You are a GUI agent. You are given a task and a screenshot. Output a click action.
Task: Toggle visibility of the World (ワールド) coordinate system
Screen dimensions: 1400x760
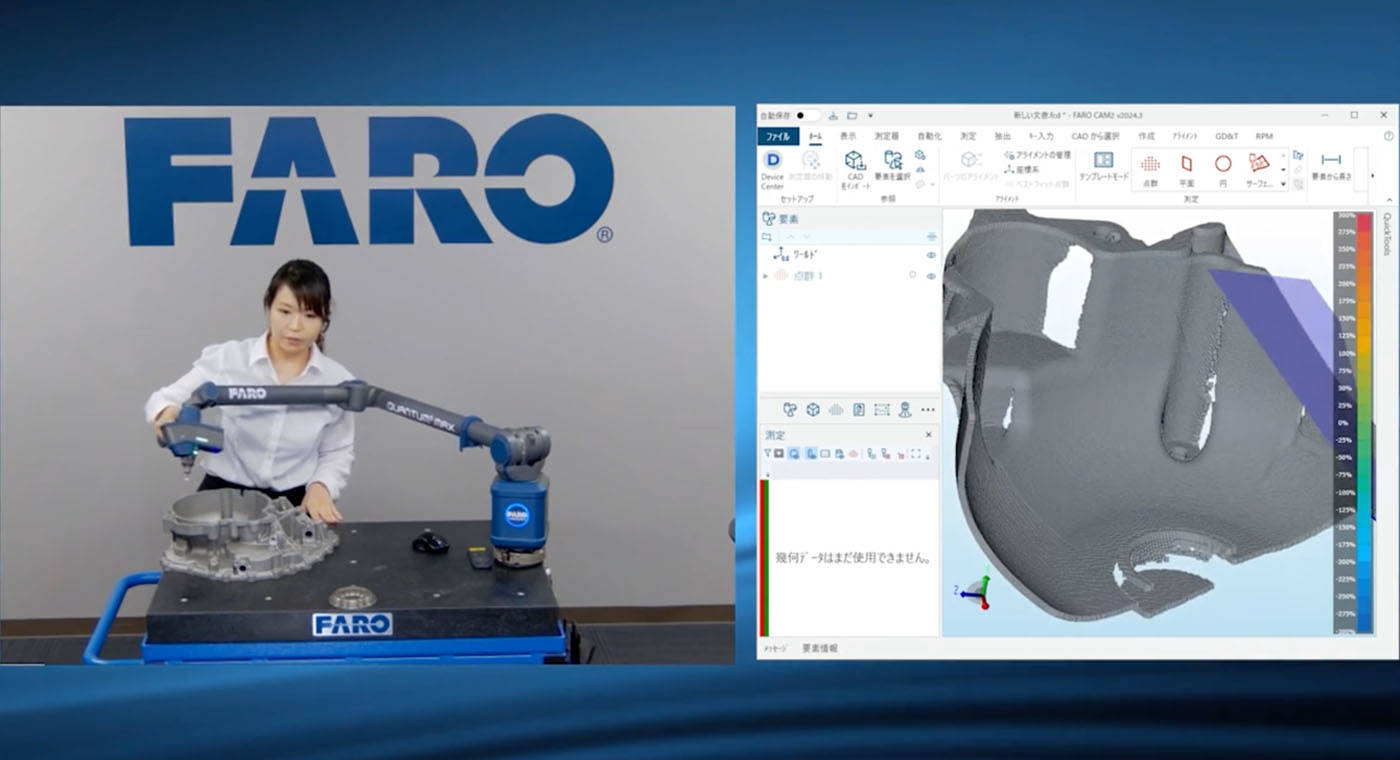pos(931,255)
